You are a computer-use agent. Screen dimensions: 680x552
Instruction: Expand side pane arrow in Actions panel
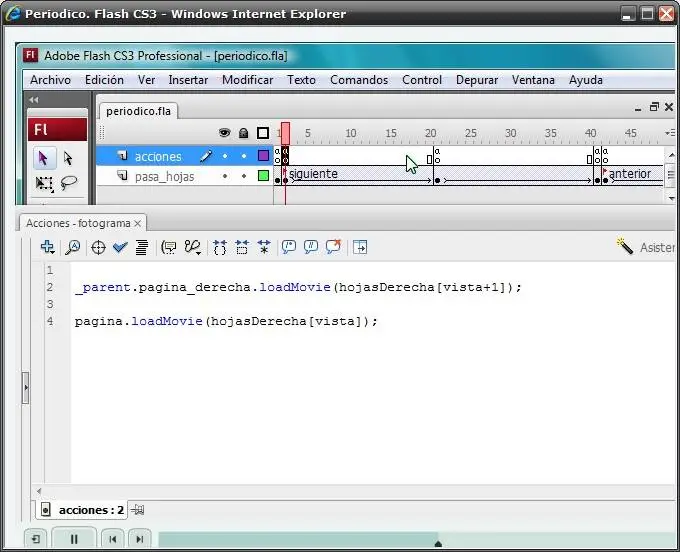[26, 388]
